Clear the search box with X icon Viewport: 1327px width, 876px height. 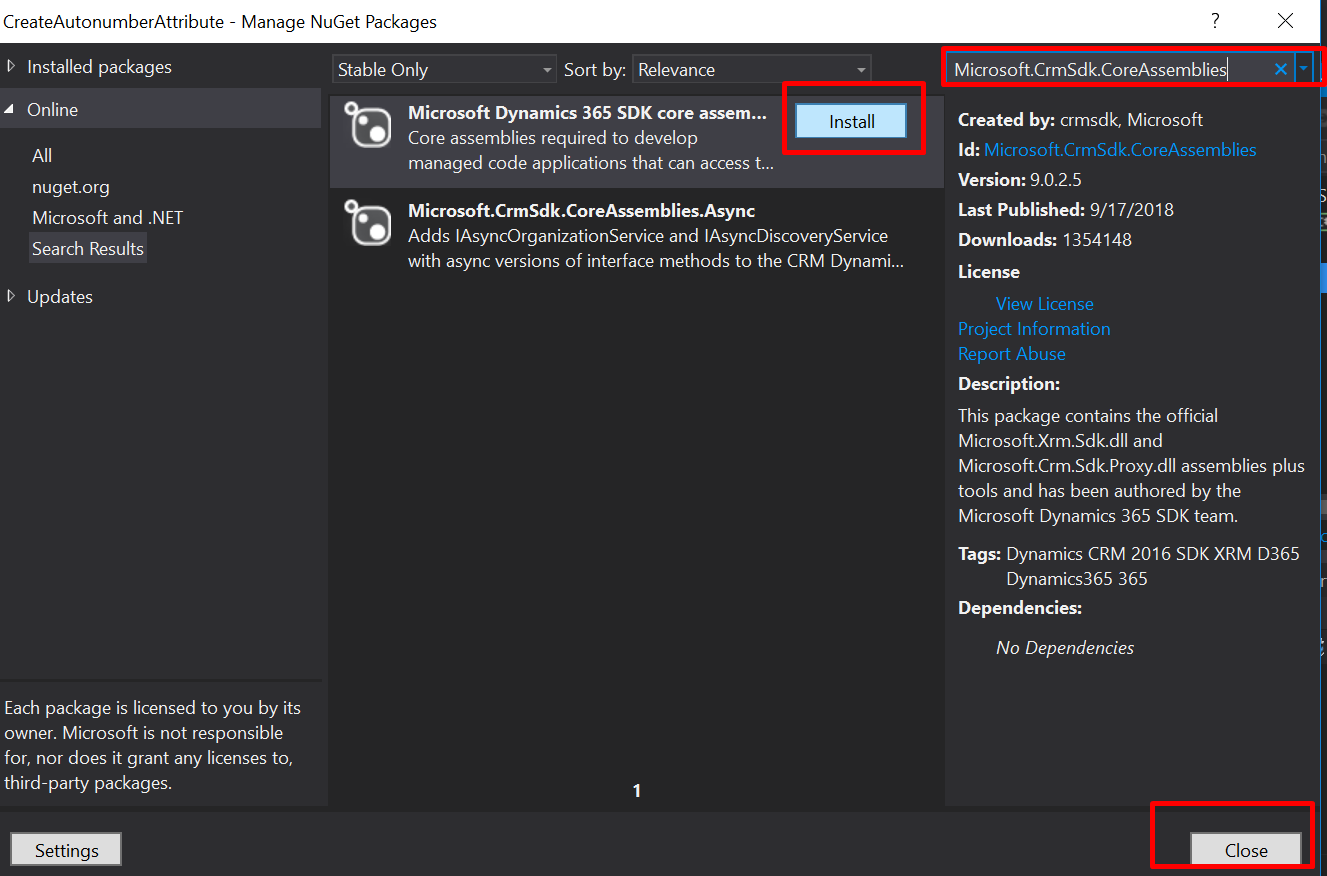point(1280,70)
